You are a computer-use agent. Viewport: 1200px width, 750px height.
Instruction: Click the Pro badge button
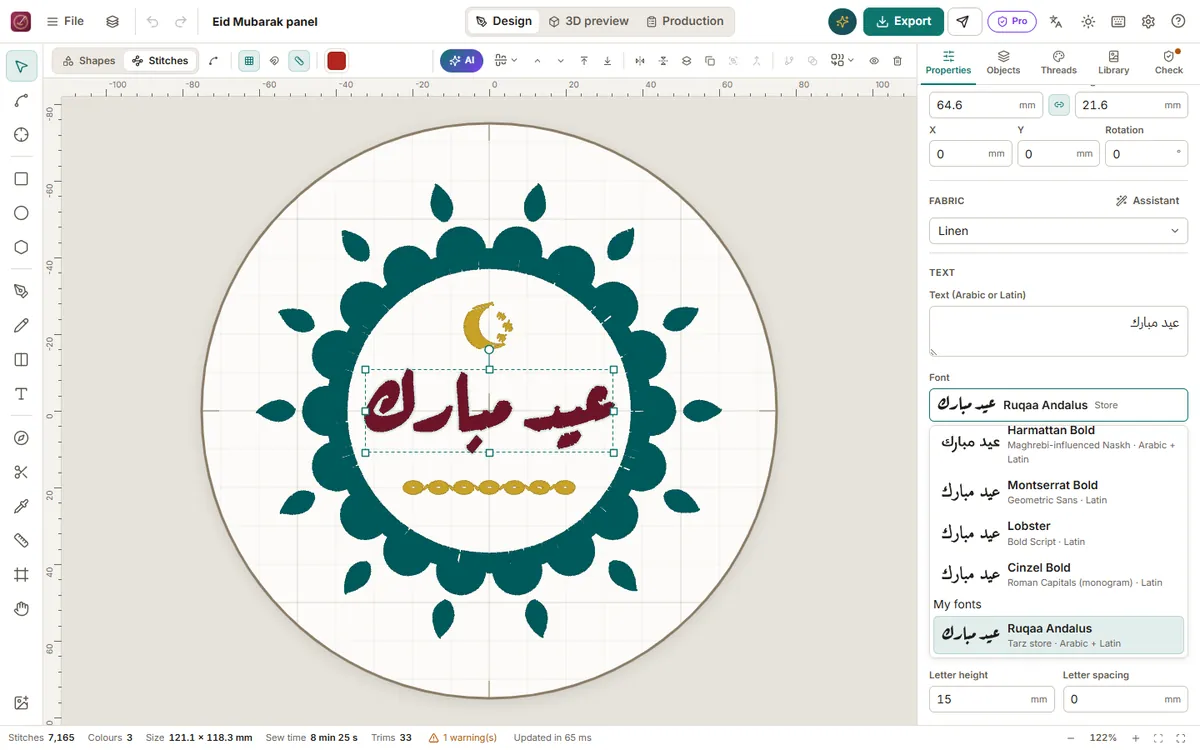coord(1011,21)
